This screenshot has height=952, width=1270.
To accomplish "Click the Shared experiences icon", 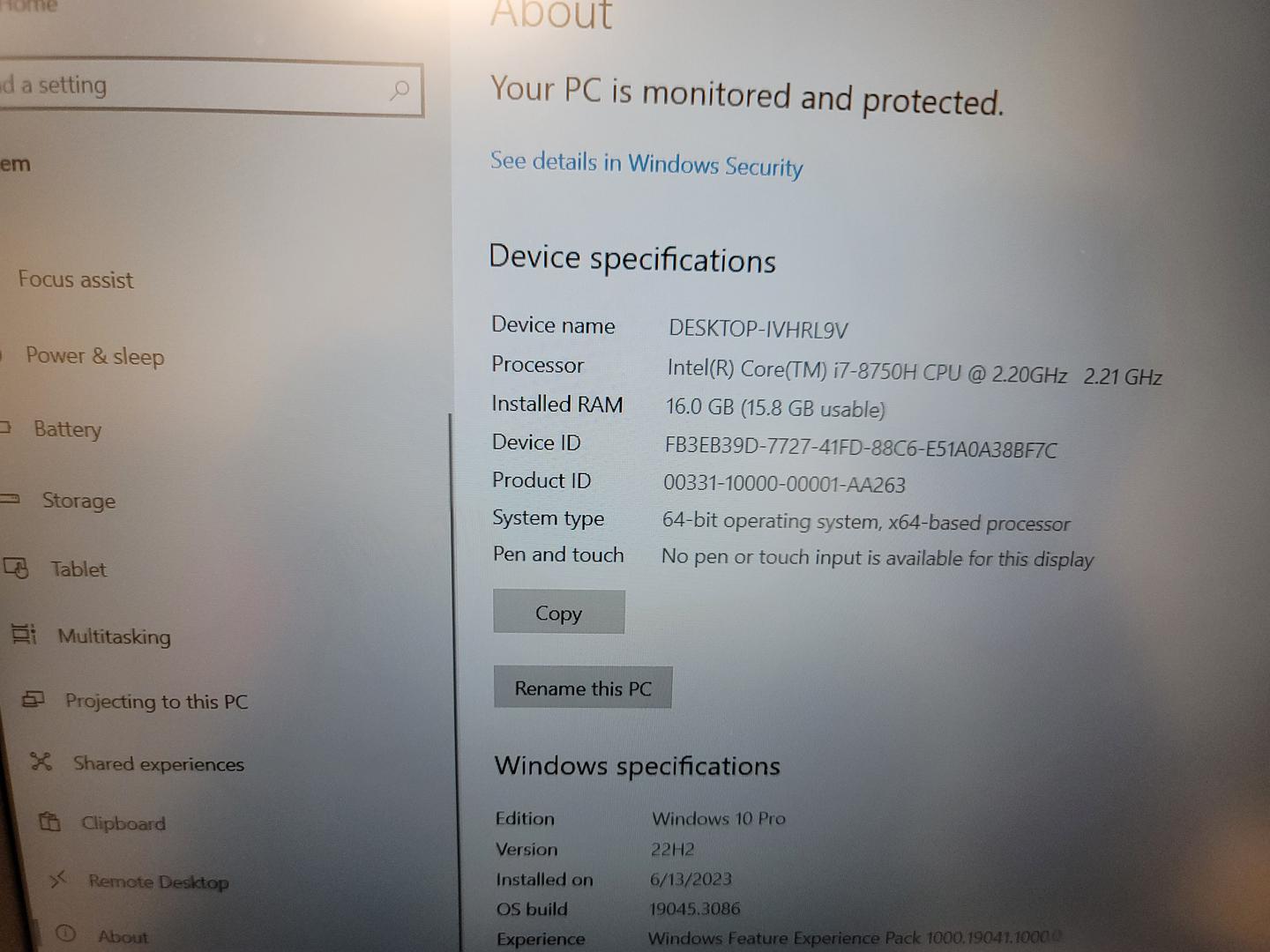I will tap(41, 762).
